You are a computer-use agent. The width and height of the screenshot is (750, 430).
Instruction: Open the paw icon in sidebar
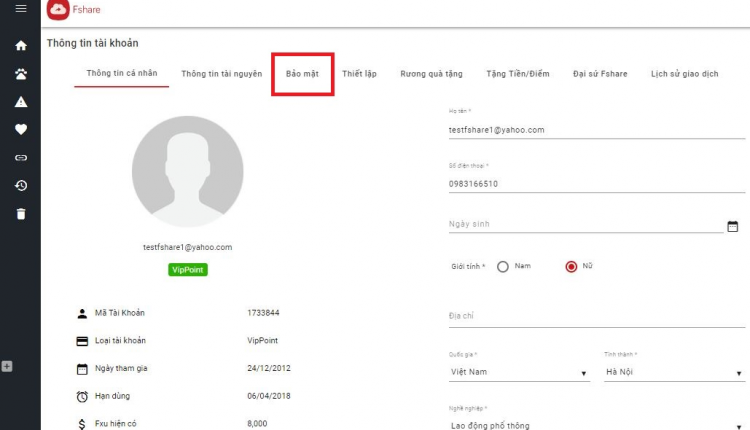[x=21, y=74]
